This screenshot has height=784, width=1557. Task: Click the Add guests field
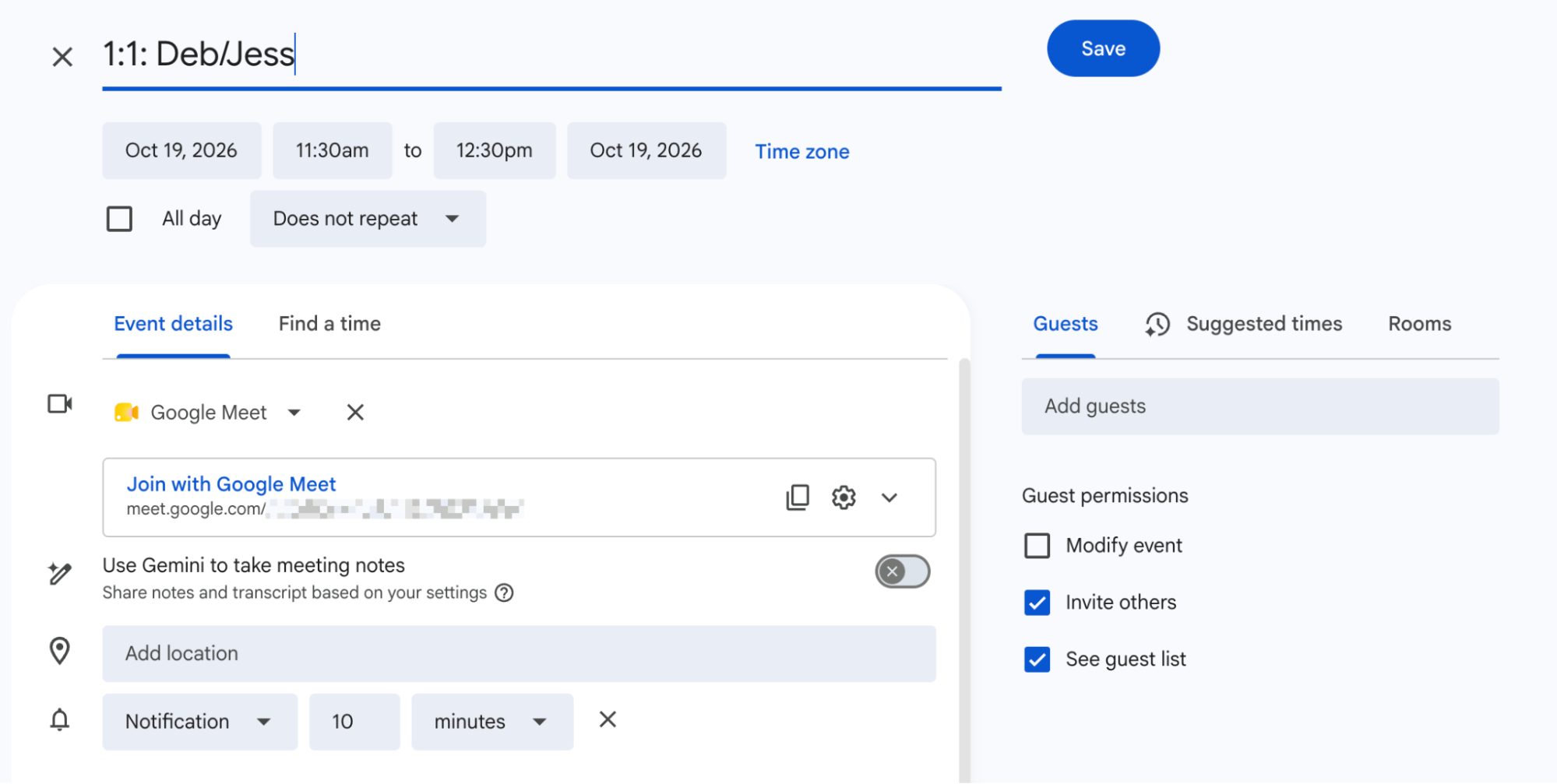tap(1259, 406)
